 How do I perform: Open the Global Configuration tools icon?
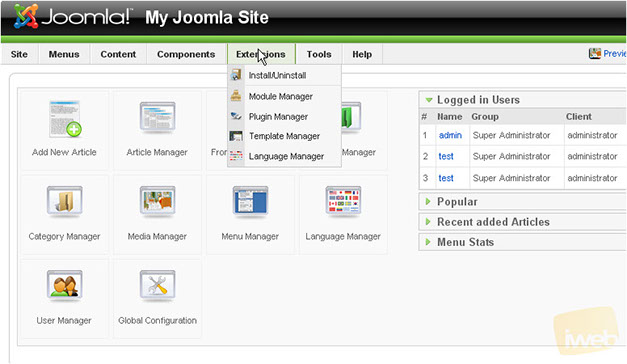[158, 285]
